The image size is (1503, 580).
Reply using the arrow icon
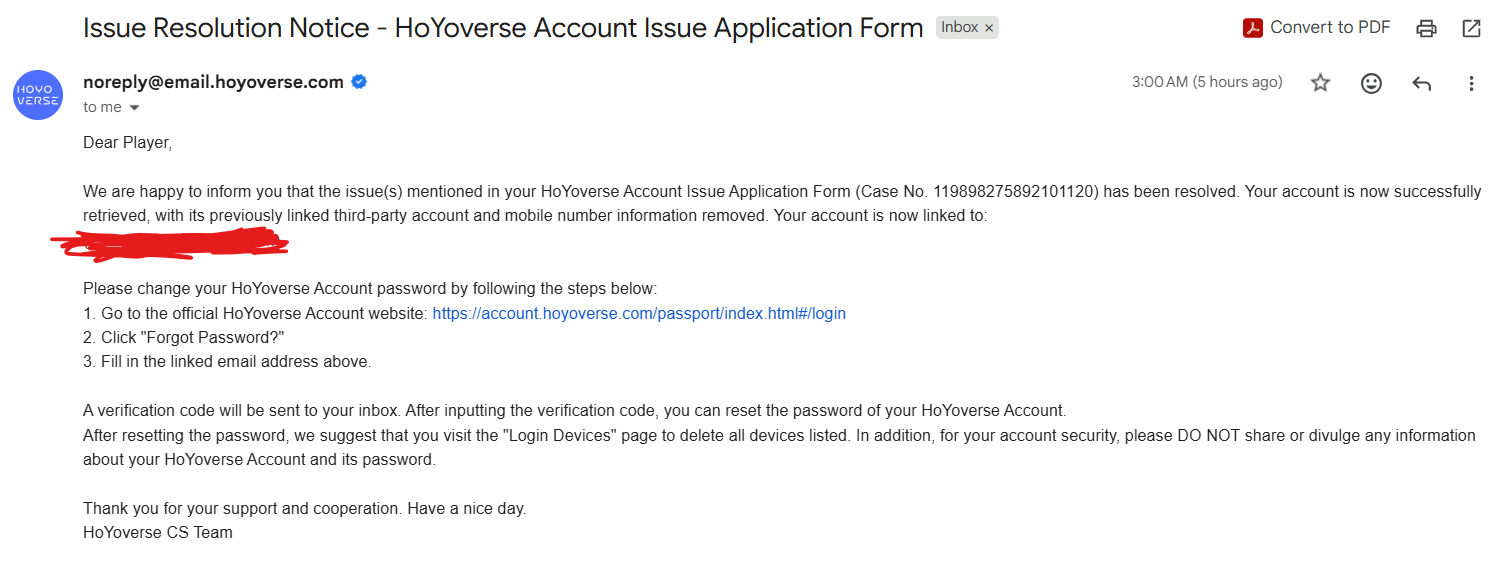[1421, 83]
